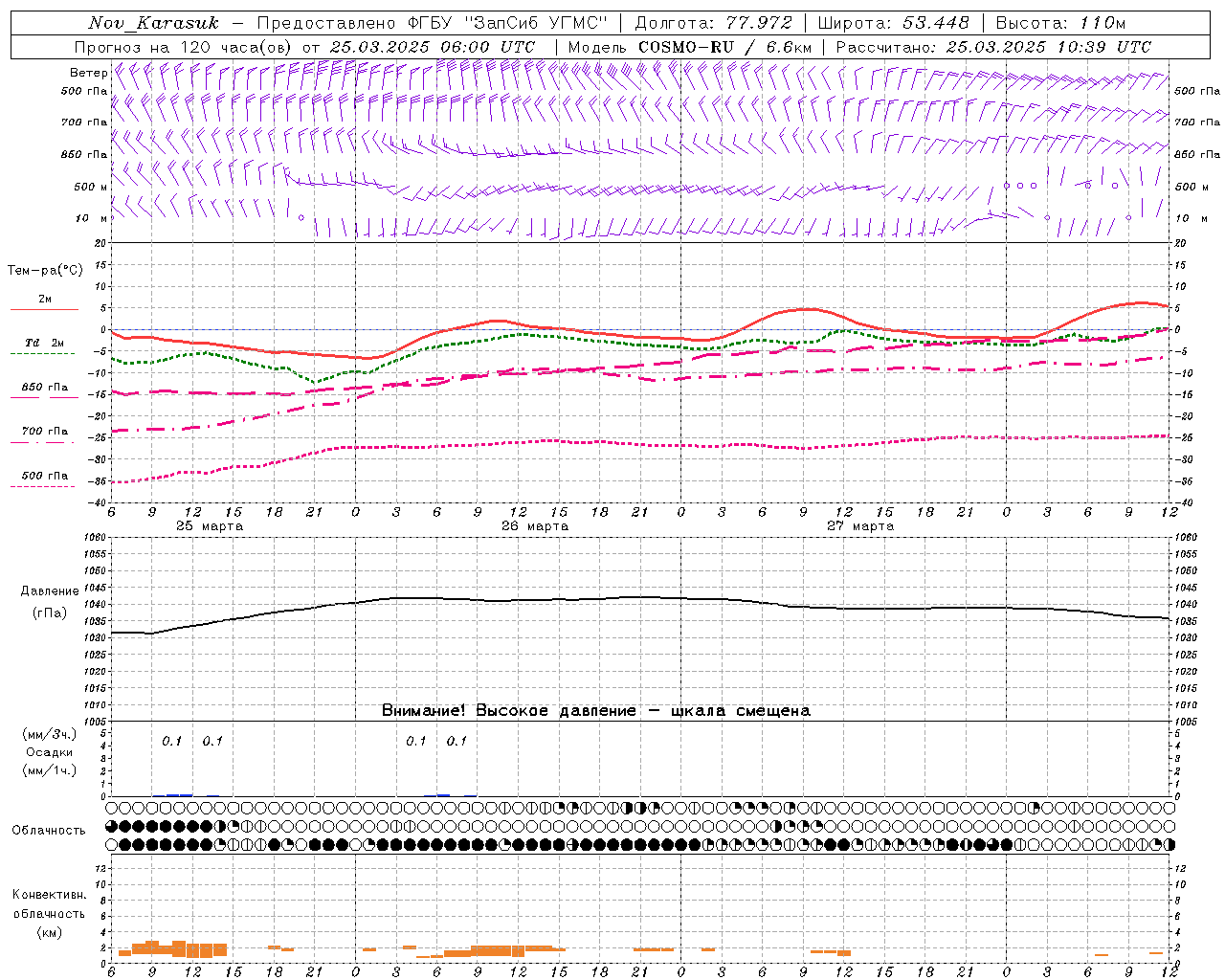
Task: Click the station name Nov_Karasuk
Action: tap(154, 23)
